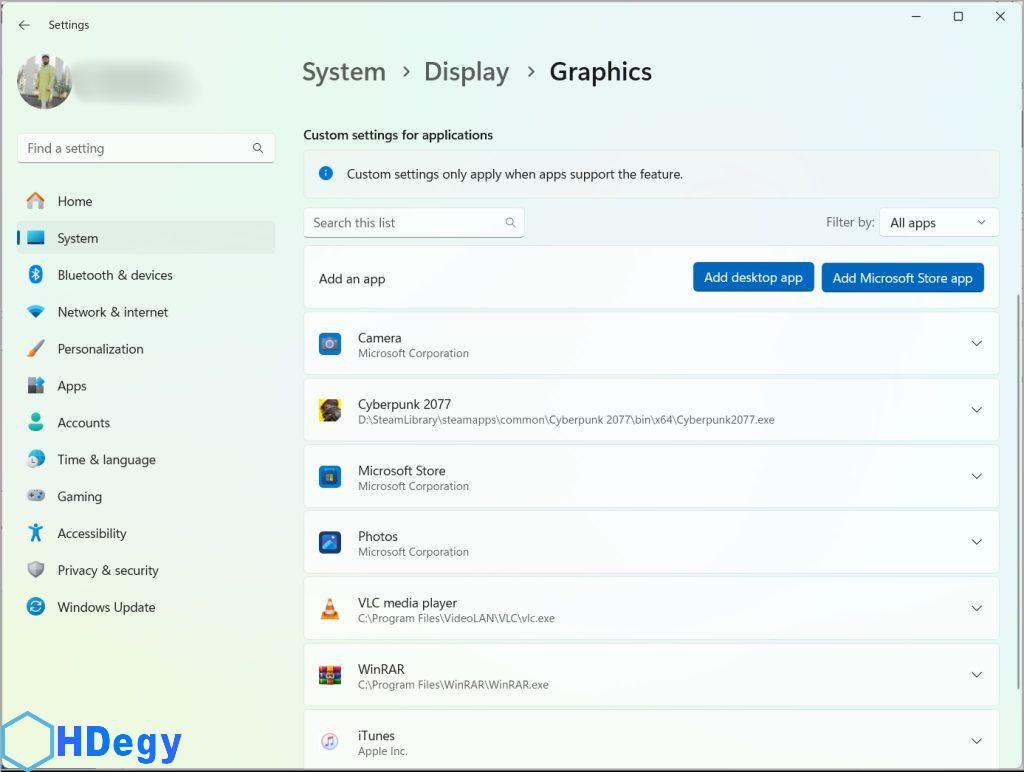Open Bluetooth & devices settings

[114, 275]
